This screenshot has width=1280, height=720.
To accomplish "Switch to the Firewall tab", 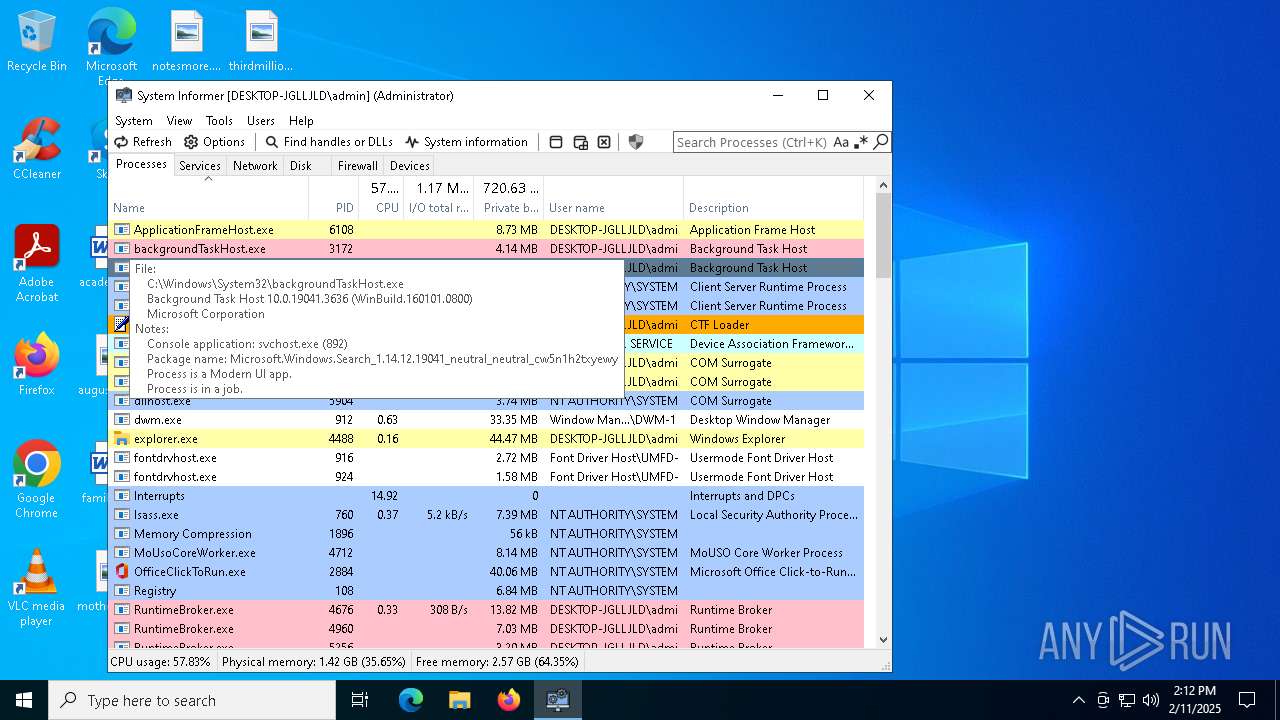I will [x=357, y=166].
